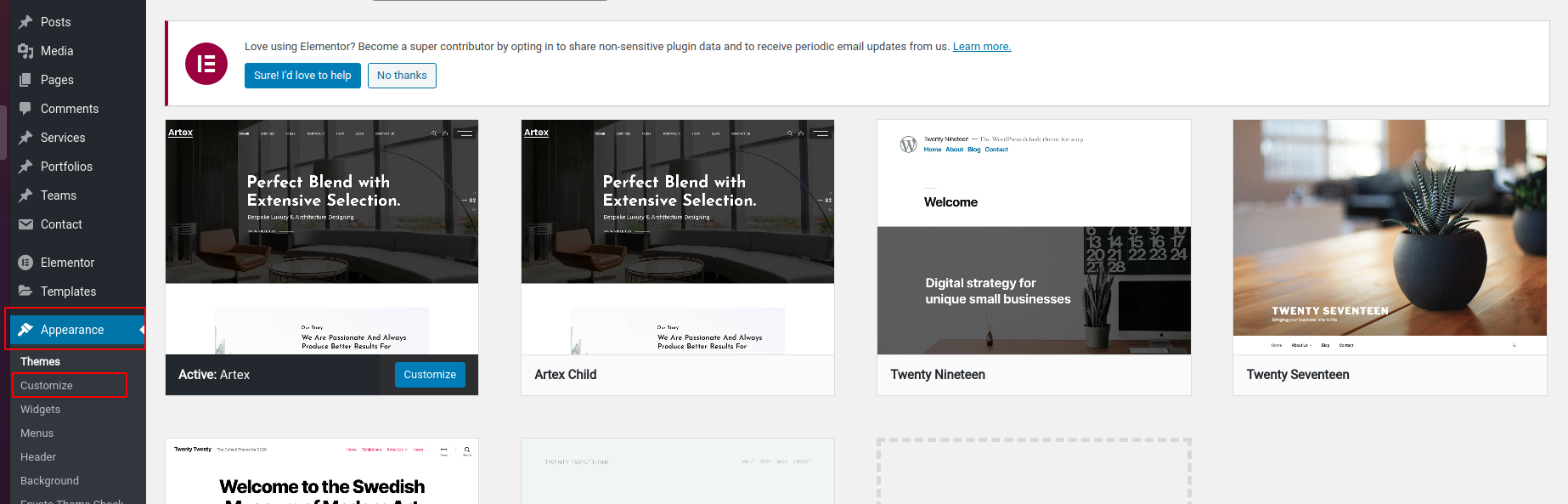This screenshot has height=504, width=1568.
Task: Click the round Elementor logo in the notice
Action: (206, 64)
